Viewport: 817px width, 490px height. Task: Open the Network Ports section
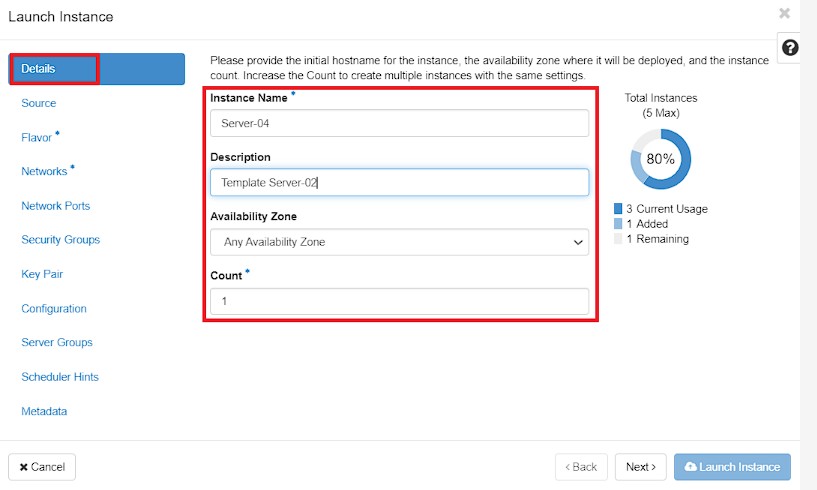pos(56,206)
